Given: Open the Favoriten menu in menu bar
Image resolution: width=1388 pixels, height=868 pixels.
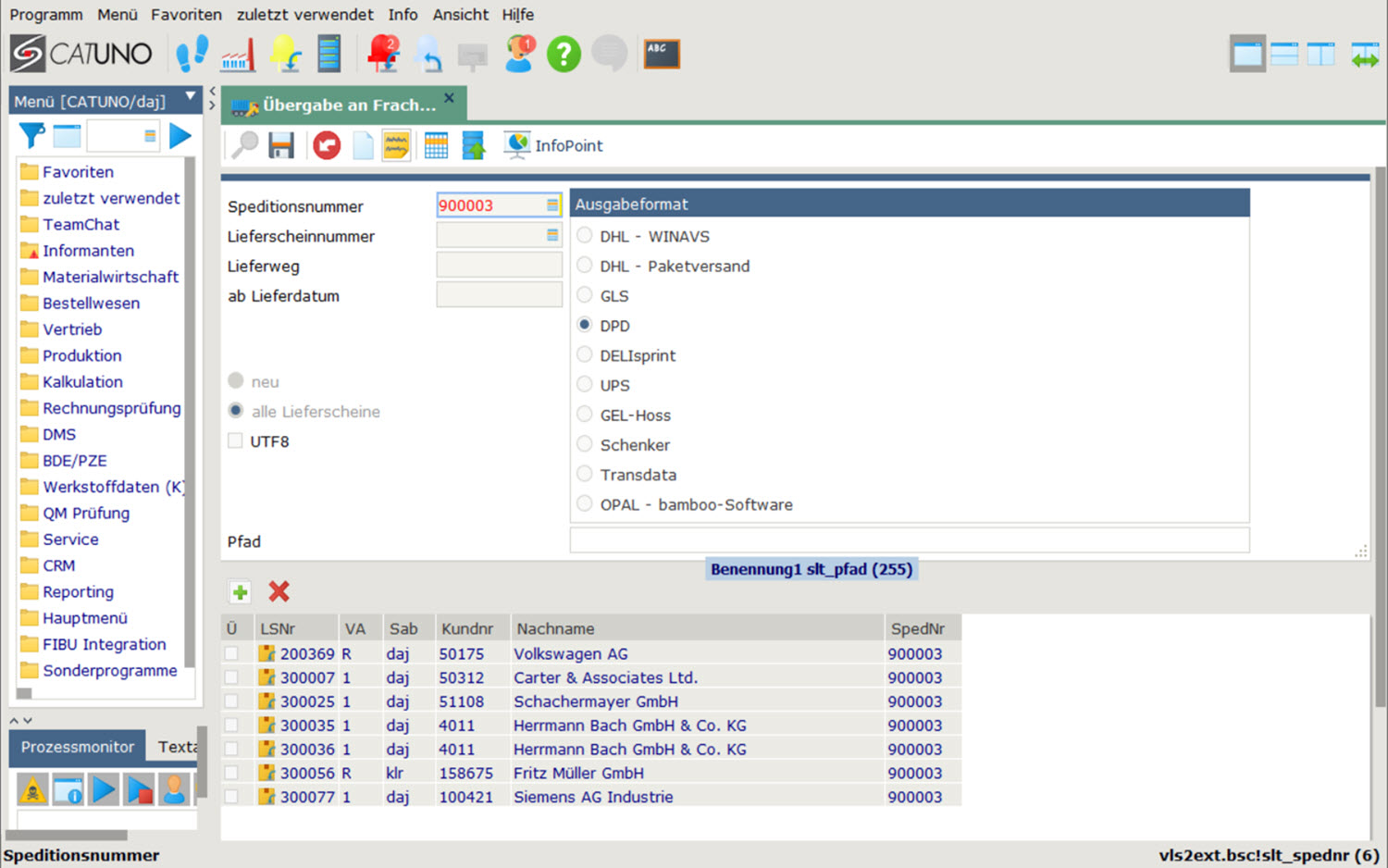Looking at the screenshot, I should 186,15.
